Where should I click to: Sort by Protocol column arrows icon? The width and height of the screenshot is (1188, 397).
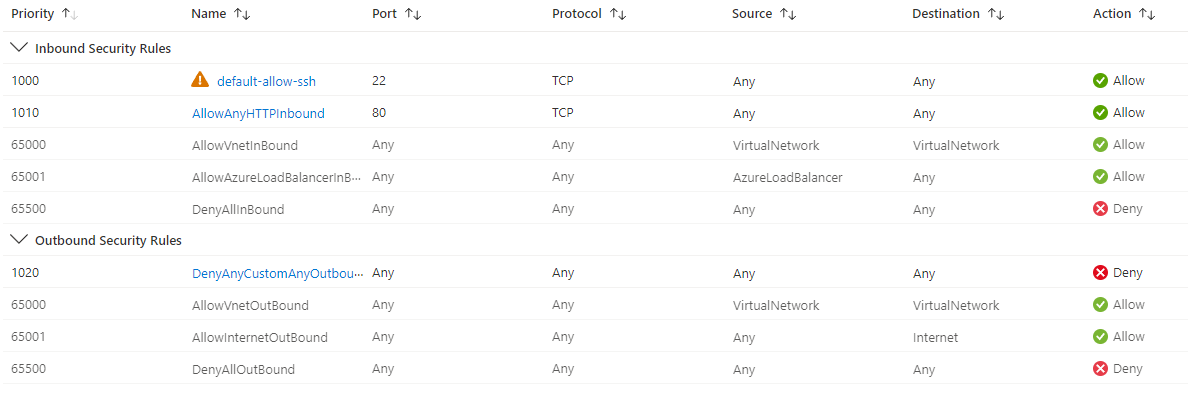pos(619,14)
